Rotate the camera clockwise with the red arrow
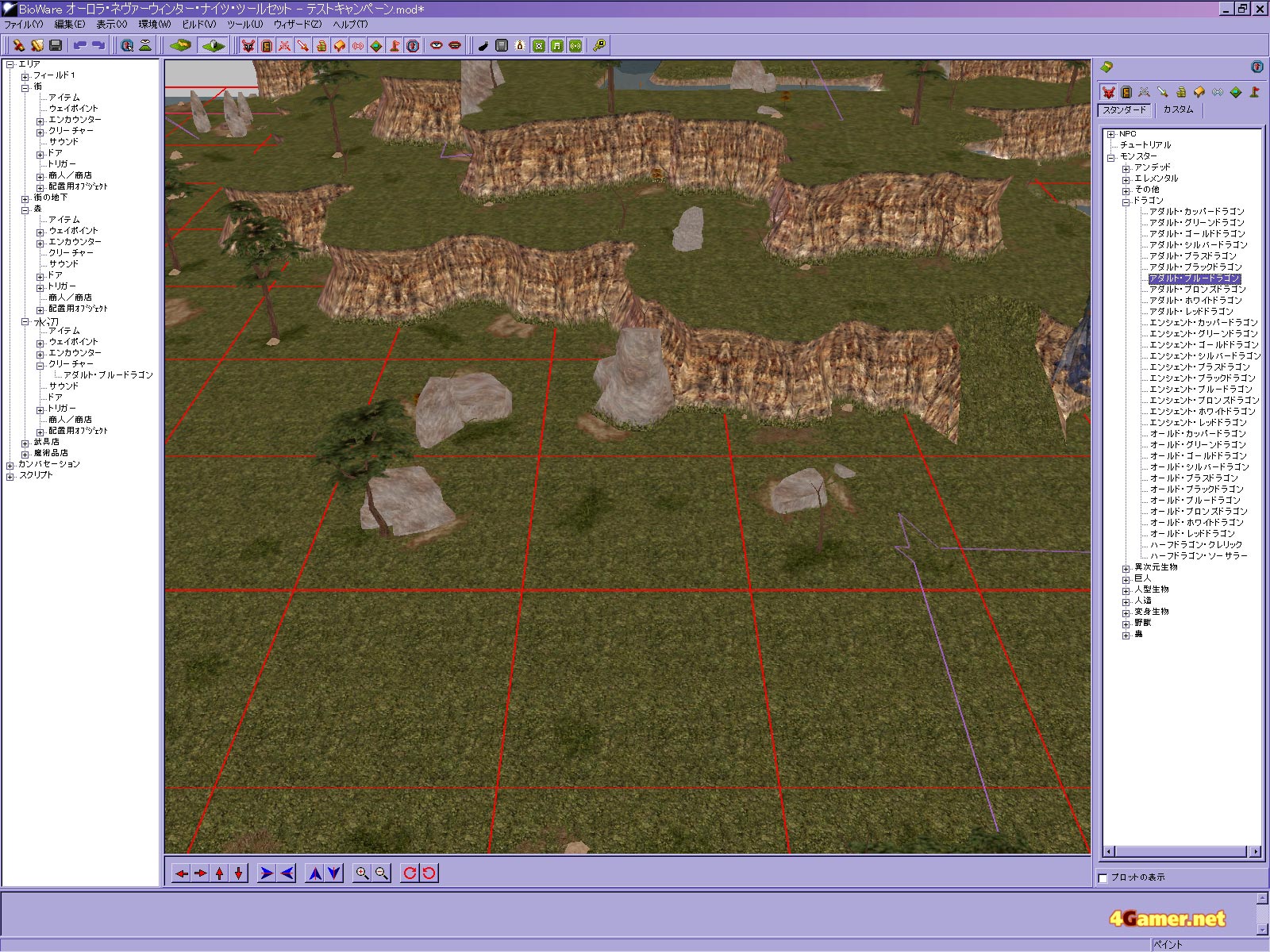This screenshot has width=1270, height=952. tap(410, 873)
